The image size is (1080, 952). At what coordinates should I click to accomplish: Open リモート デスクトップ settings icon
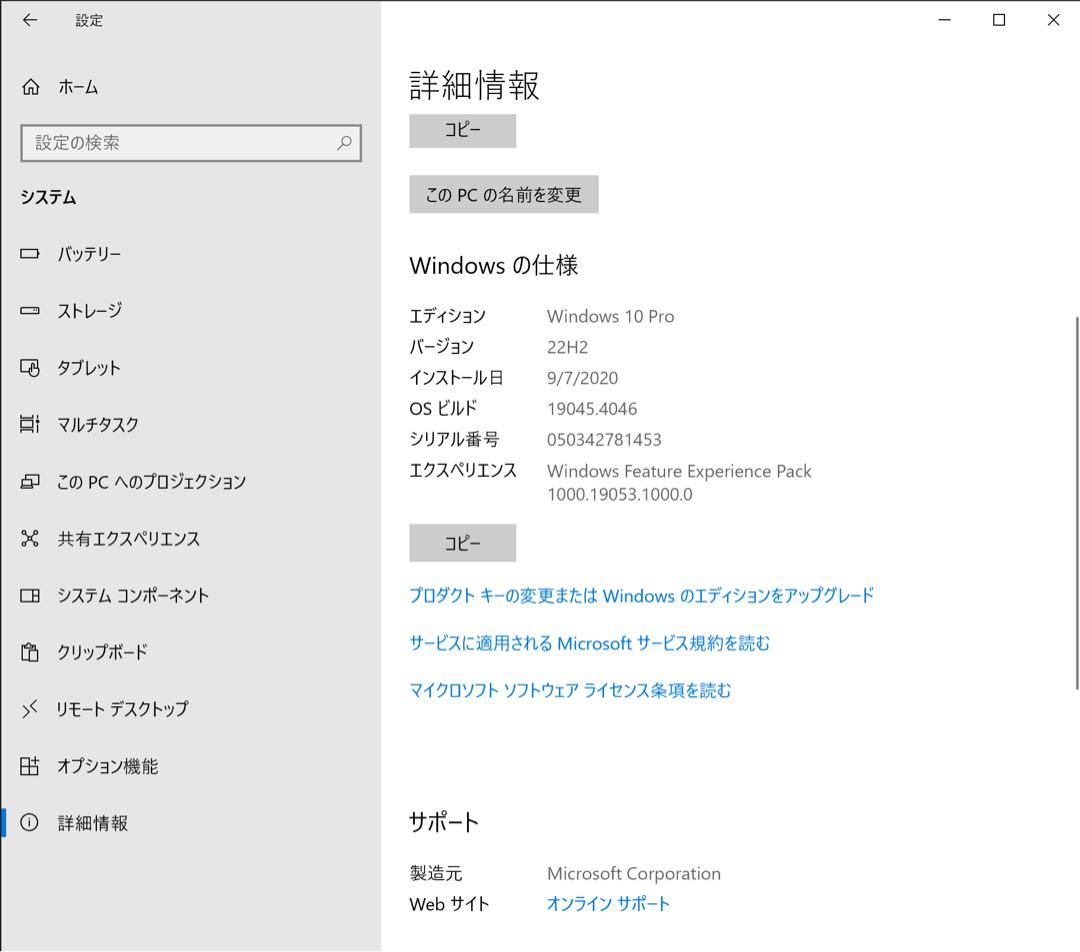tap(28, 710)
